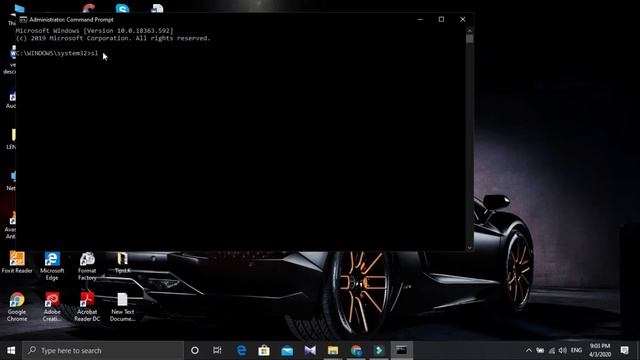The height and width of the screenshot is (360, 640).
Task: Open Format Factory desktop shortcut
Action: (87, 266)
